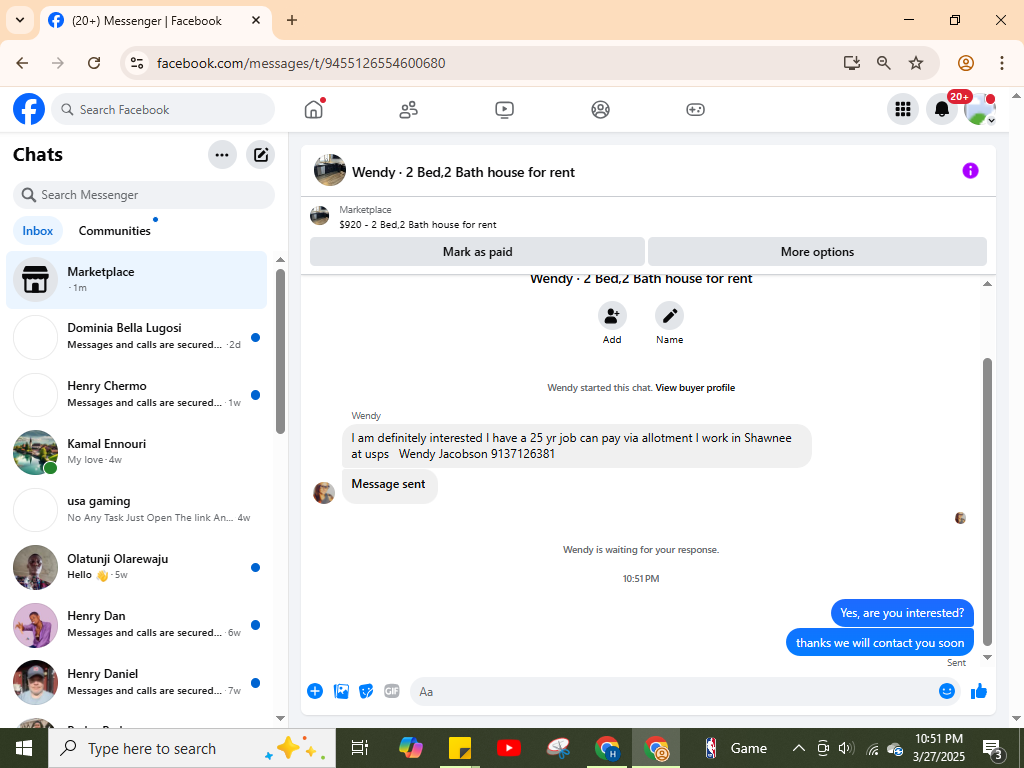Image resolution: width=1024 pixels, height=768 pixels.
Task: Reload the page
Action: (x=94, y=63)
